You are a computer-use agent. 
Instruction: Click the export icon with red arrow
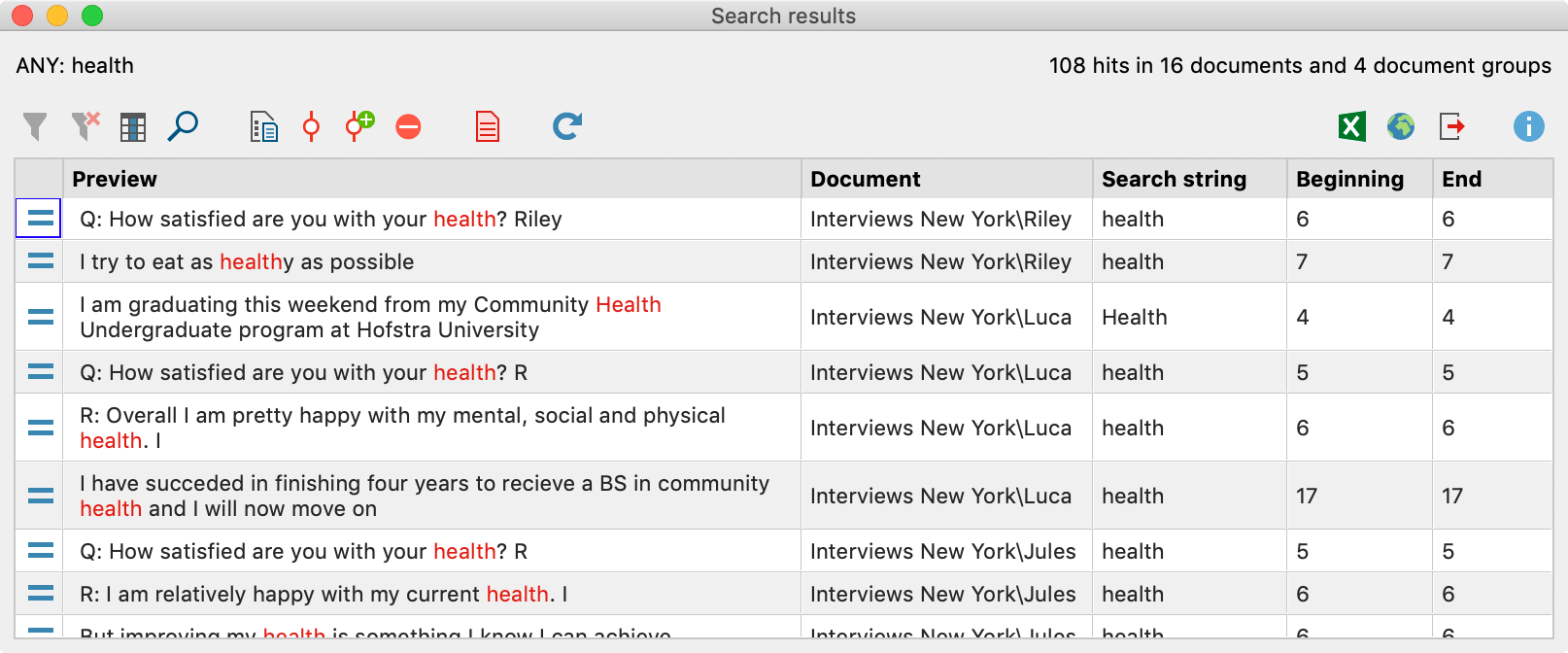tap(1451, 126)
